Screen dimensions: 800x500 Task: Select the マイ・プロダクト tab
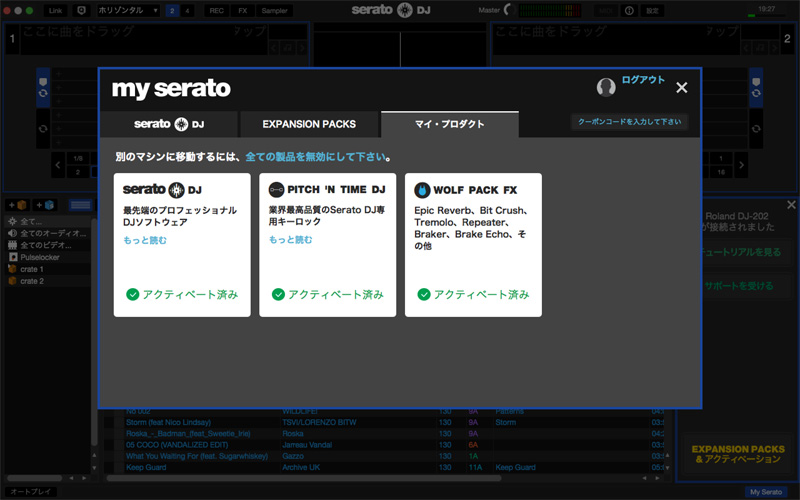click(x=449, y=125)
